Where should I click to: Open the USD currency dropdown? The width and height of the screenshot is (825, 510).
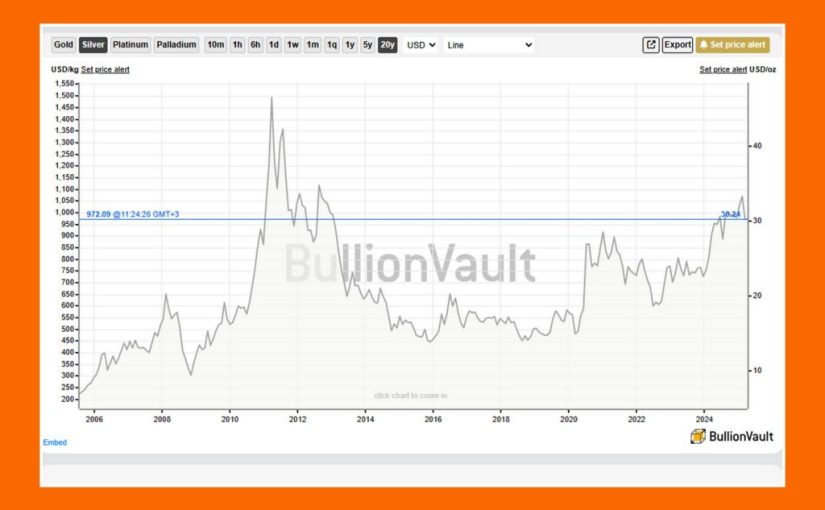[x=421, y=45]
